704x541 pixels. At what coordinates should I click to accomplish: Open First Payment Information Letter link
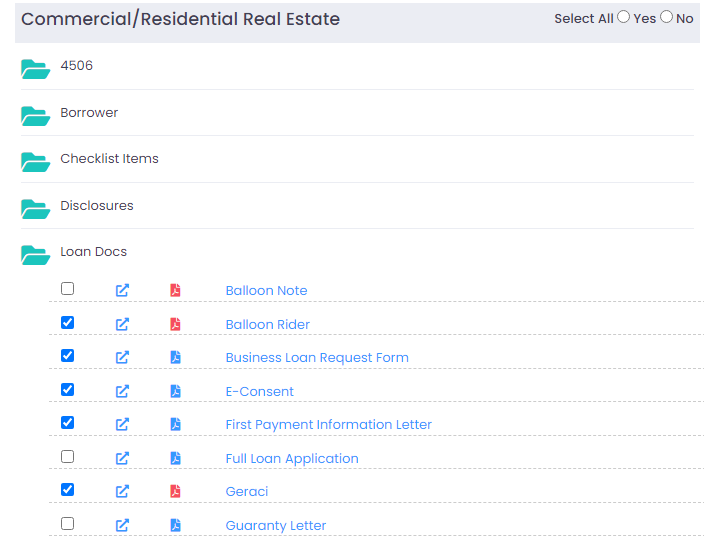tap(329, 425)
